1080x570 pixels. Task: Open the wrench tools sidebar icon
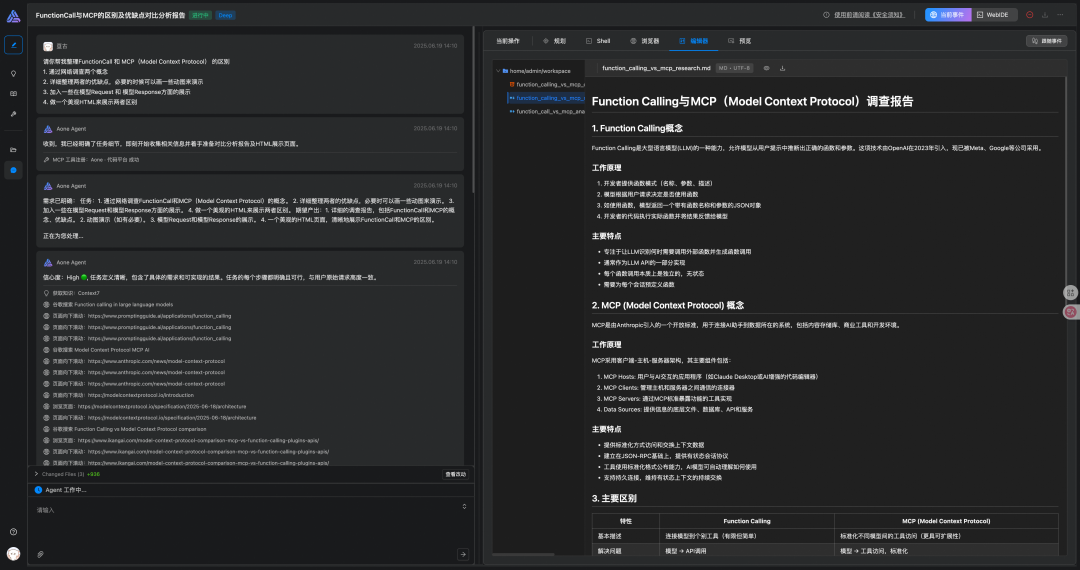(13, 114)
